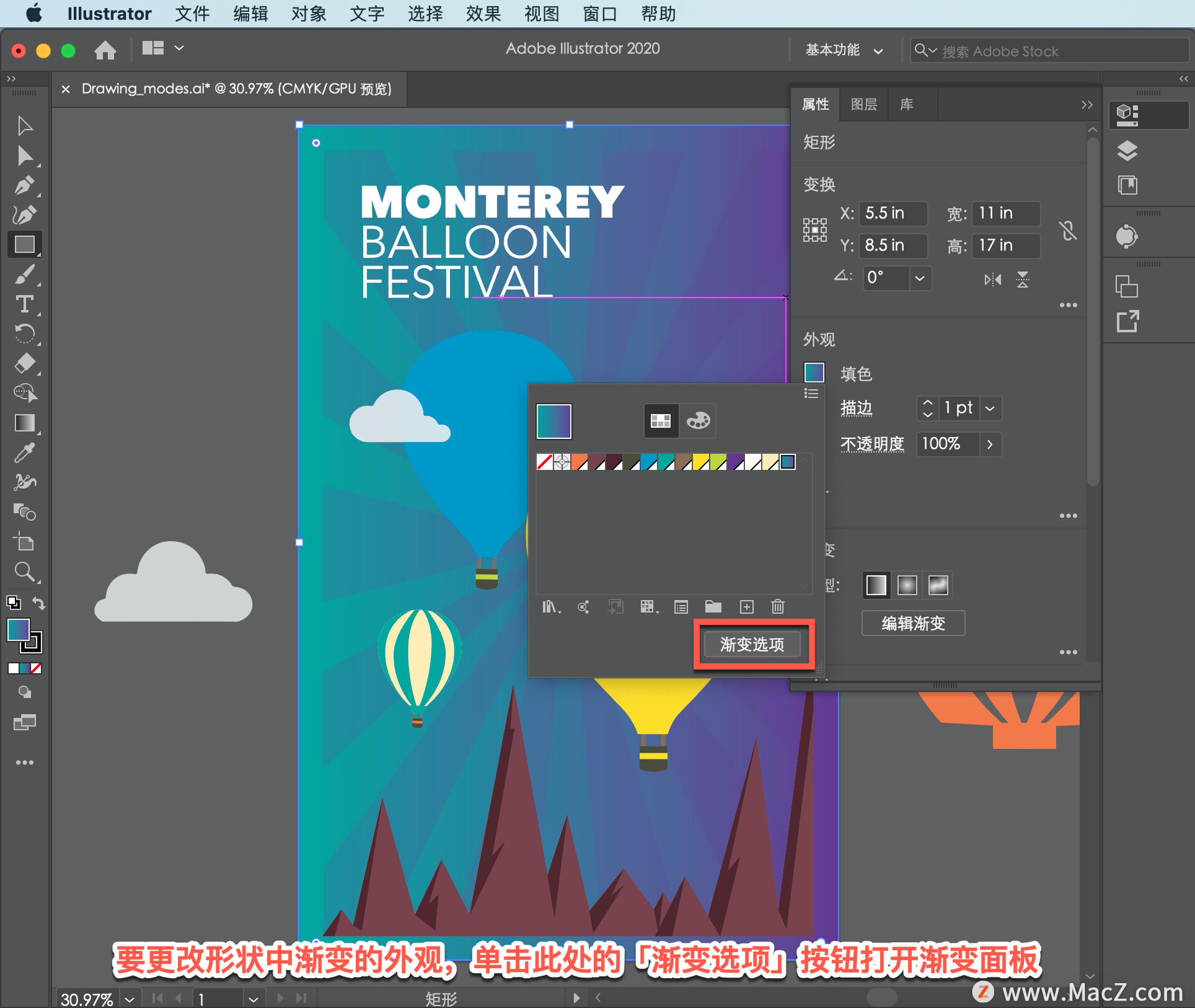Screen dimensions: 1195x1008
Task: Click the X position input field
Action: [x=892, y=213]
